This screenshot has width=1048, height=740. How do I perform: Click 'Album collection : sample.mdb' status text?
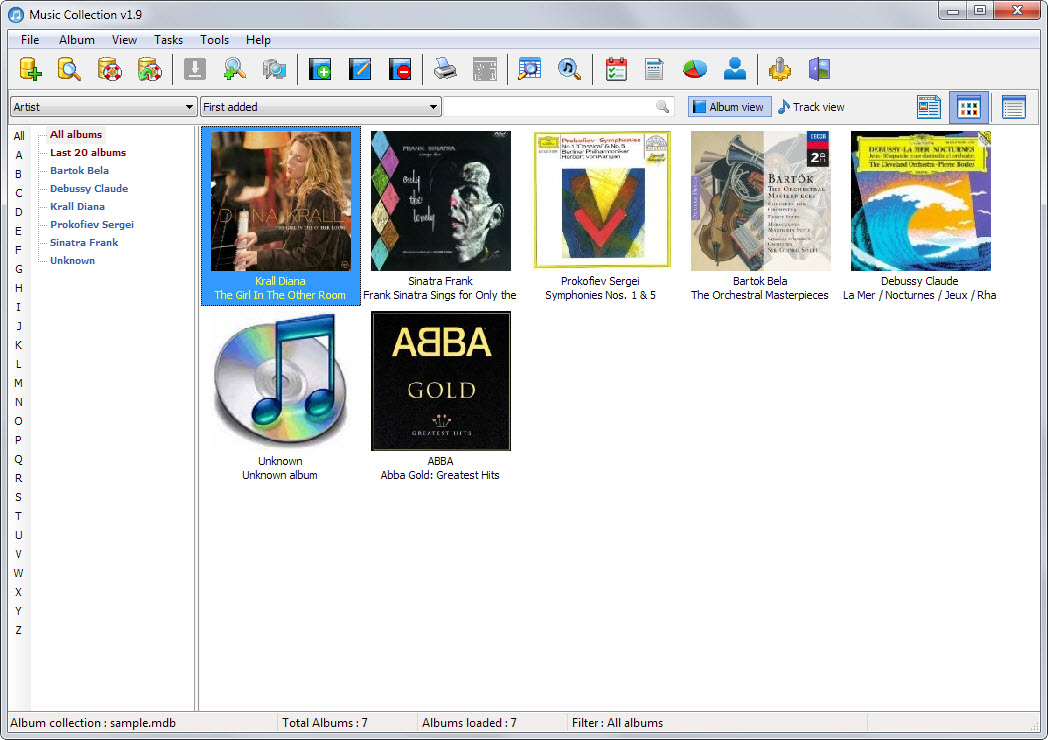pos(93,723)
